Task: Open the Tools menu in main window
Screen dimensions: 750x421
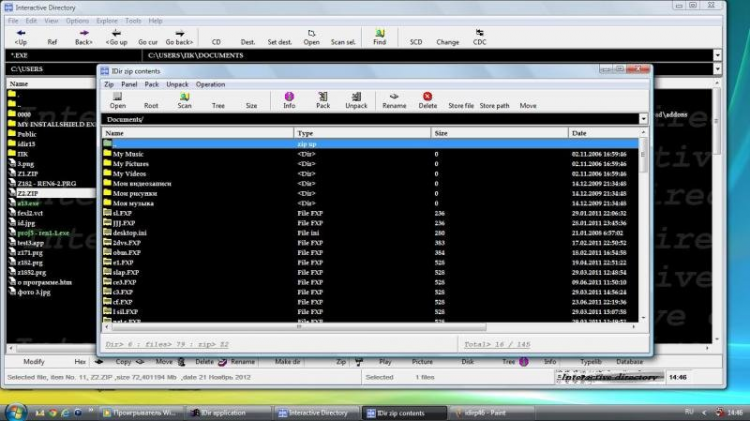Action: (133, 21)
